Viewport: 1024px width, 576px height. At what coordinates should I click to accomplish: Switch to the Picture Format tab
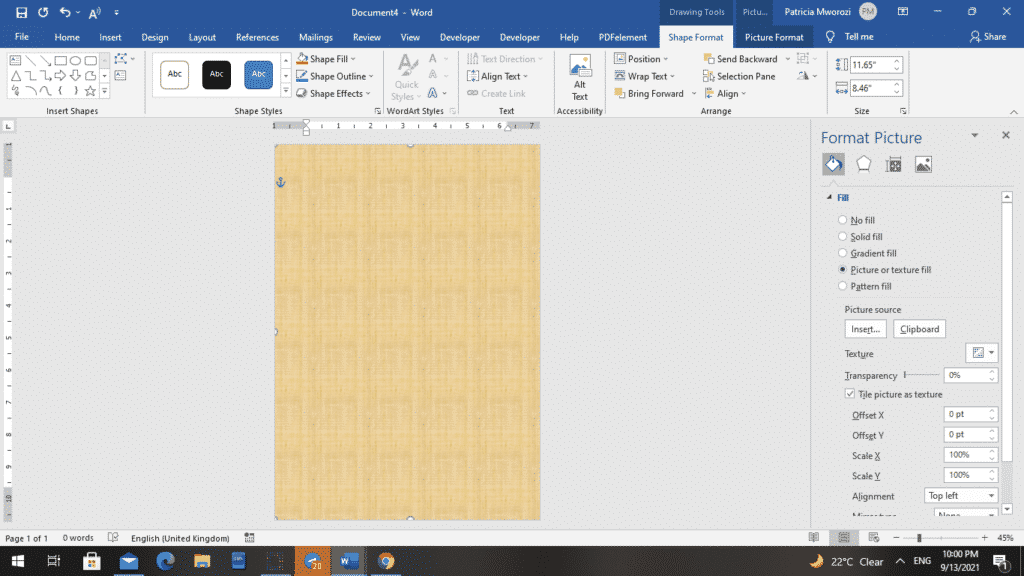(x=773, y=37)
